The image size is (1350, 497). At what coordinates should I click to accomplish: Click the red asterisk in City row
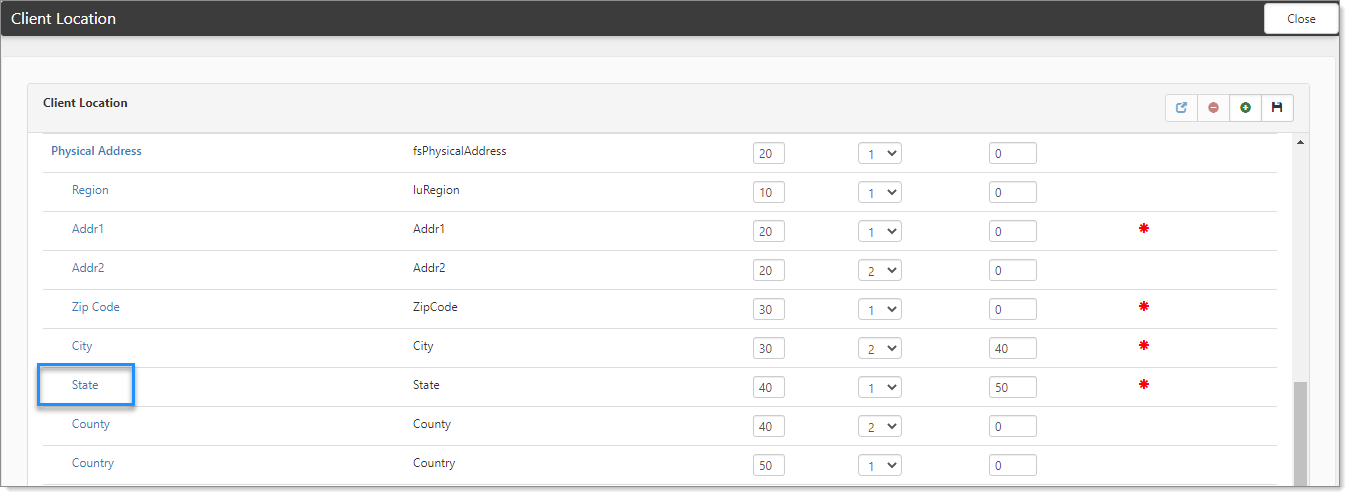pyautogui.click(x=1144, y=346)
